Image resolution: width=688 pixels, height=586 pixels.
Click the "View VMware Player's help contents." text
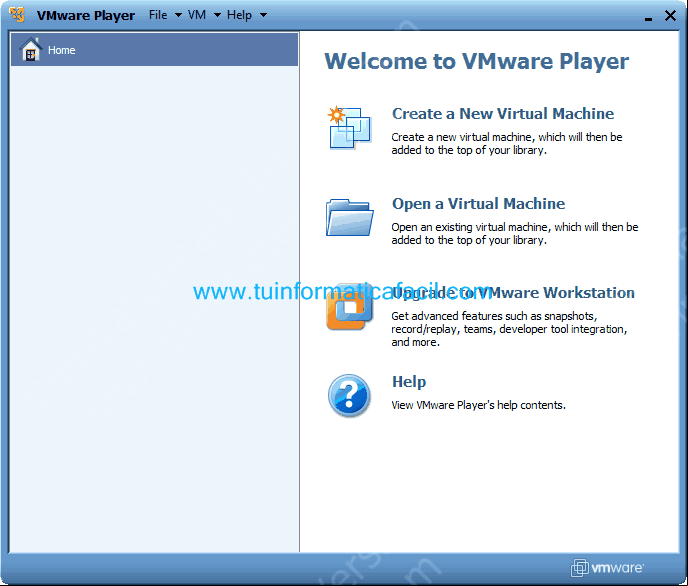[478, 405]
